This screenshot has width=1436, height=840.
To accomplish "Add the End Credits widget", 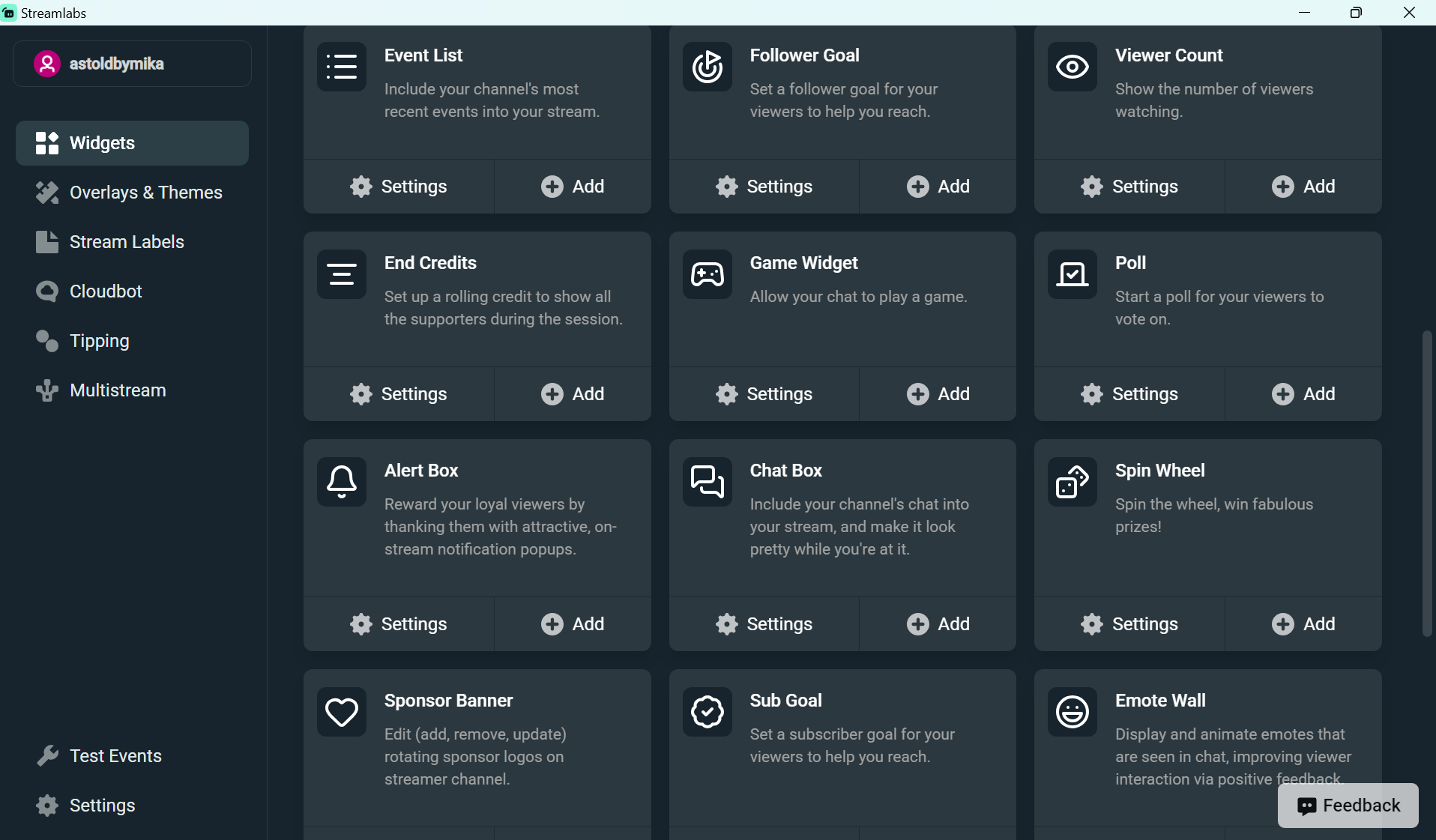I will pos(573,394).
